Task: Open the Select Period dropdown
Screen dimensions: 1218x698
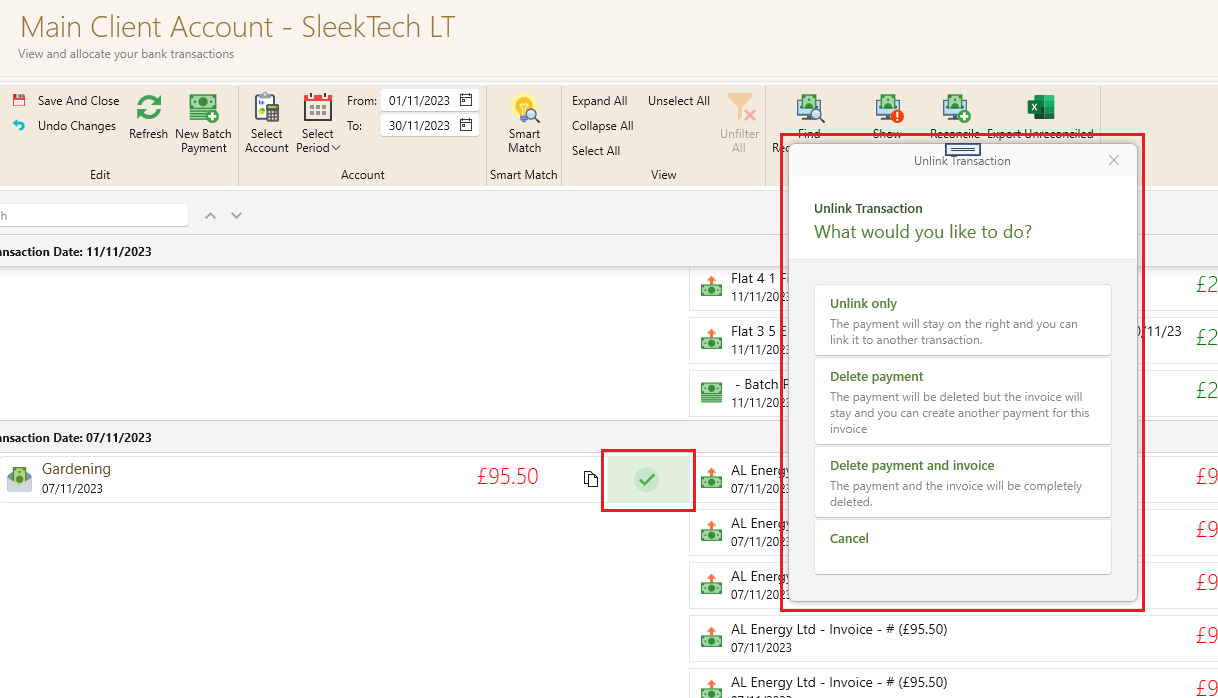Action: pos(318,124)
